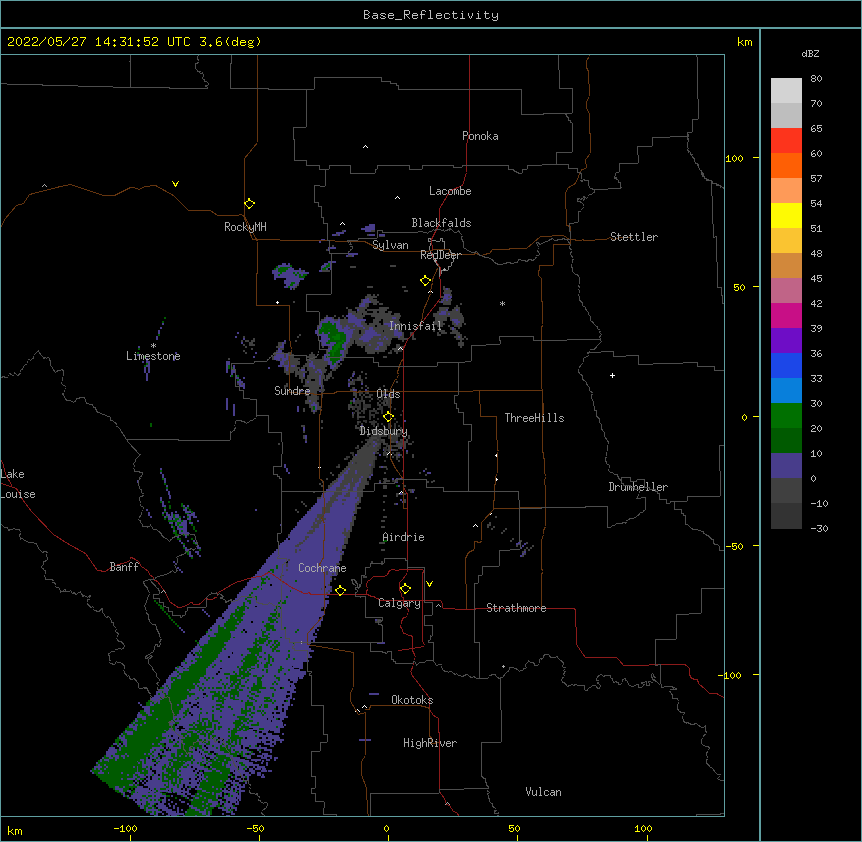Select the light gray 70–80 dBZ legend band
The height and width of the screenshot is (842, 862).
pos(786,91)
